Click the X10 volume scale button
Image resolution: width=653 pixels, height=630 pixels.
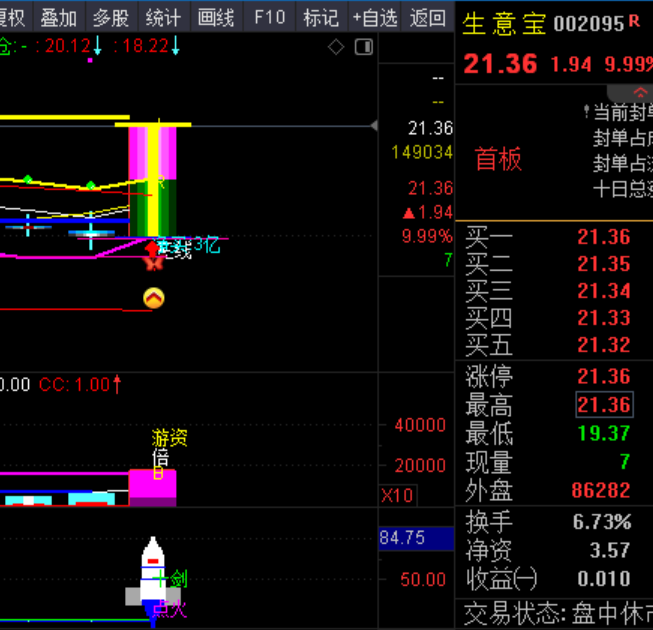(x=397, y=496)
